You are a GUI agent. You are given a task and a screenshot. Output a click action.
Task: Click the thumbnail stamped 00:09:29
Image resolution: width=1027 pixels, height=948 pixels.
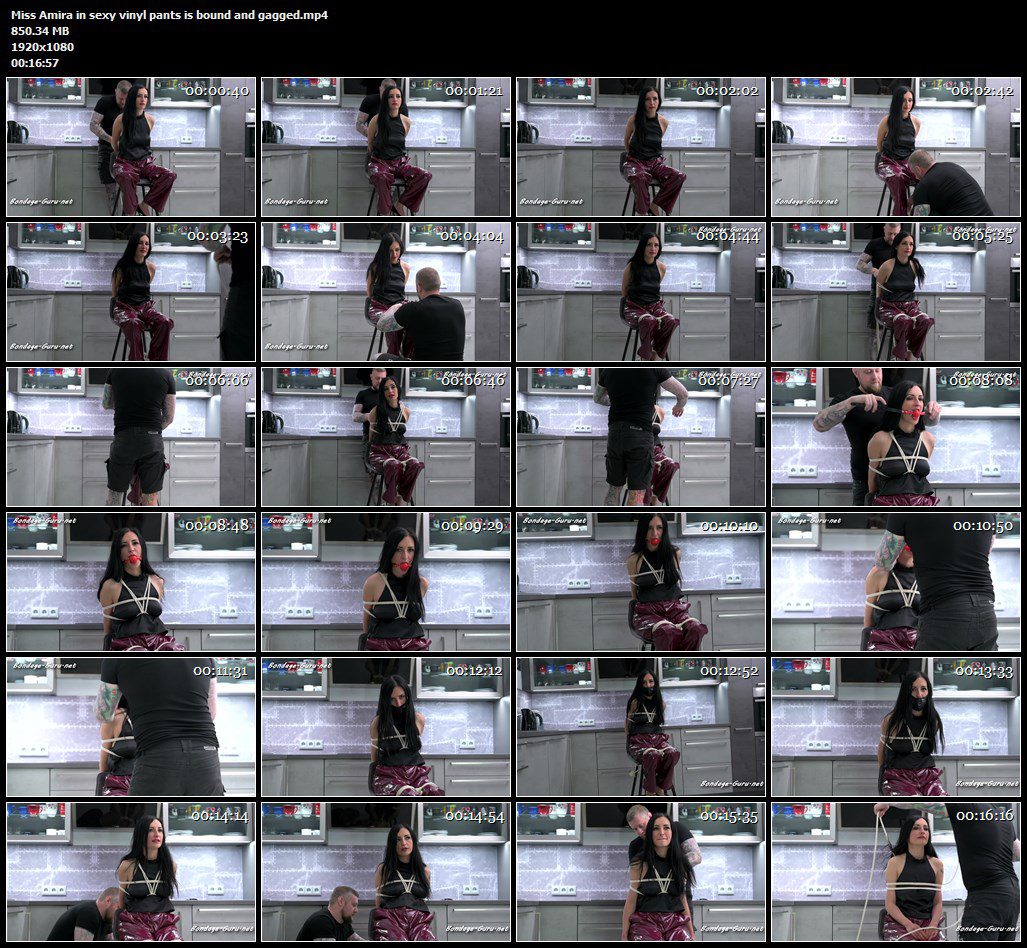coord(386,582)
